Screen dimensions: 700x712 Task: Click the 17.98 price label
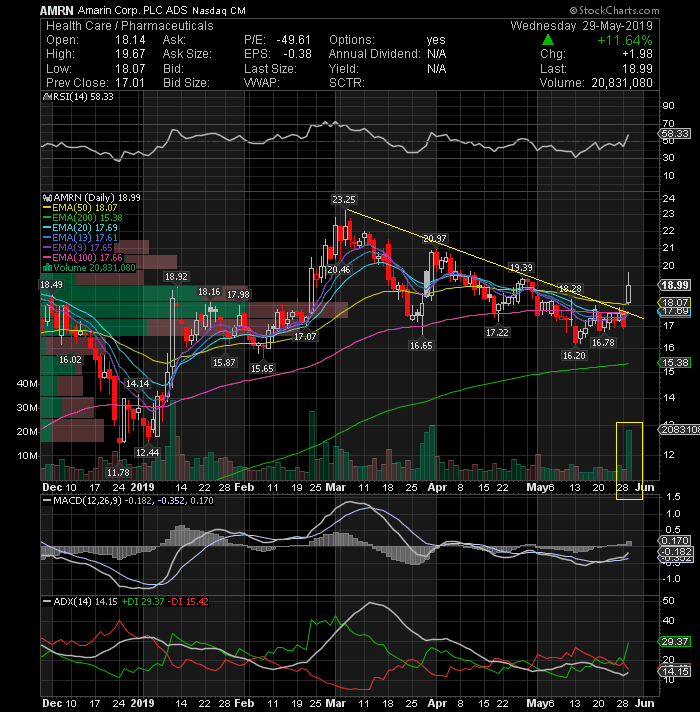point(238,295)
